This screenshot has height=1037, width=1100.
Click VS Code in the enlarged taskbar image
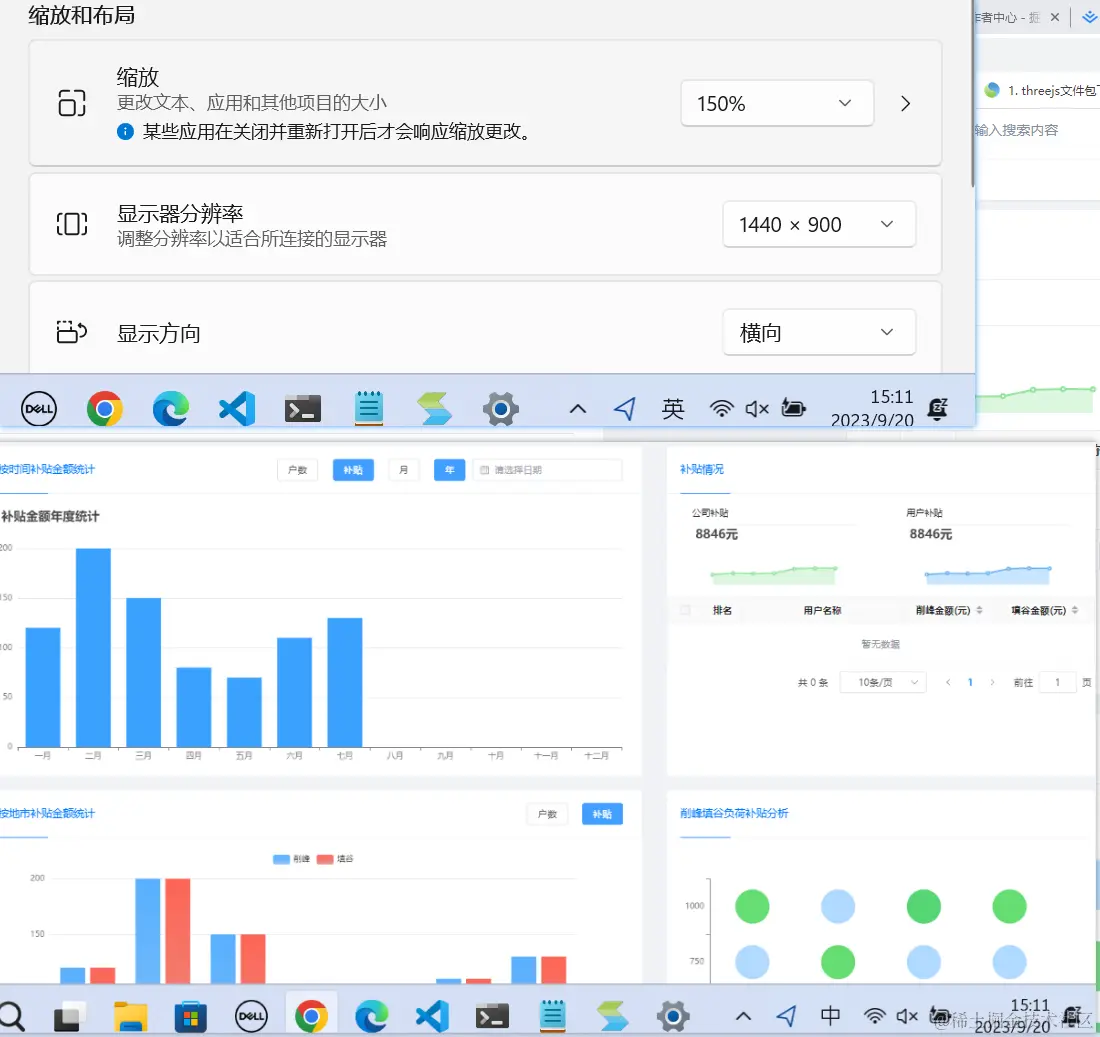[237, 408]
